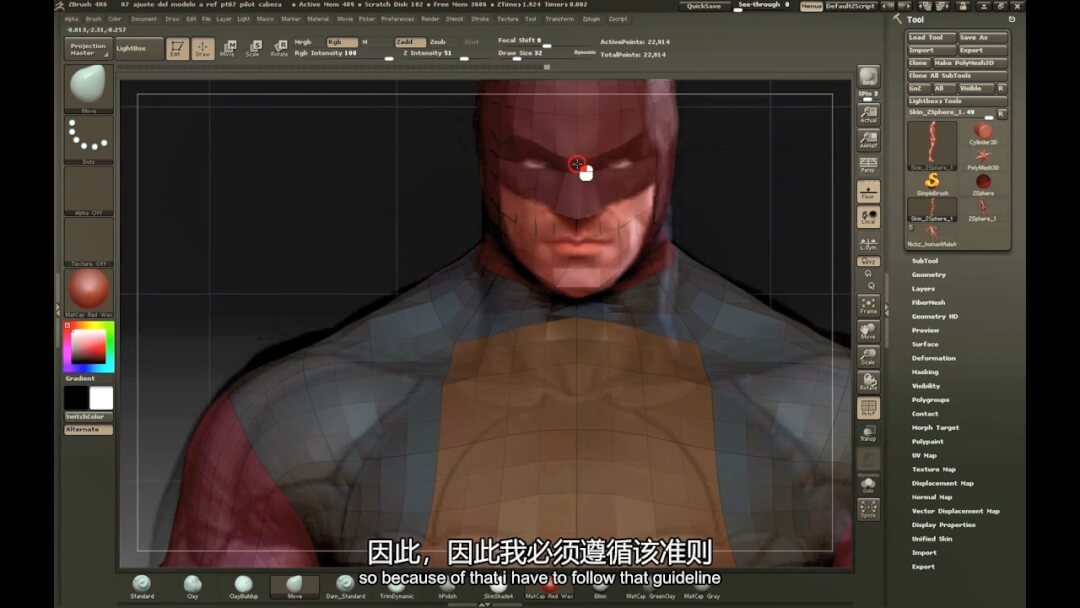Open the Texture Off selector
1080x608 pixels.
point(89,242)
